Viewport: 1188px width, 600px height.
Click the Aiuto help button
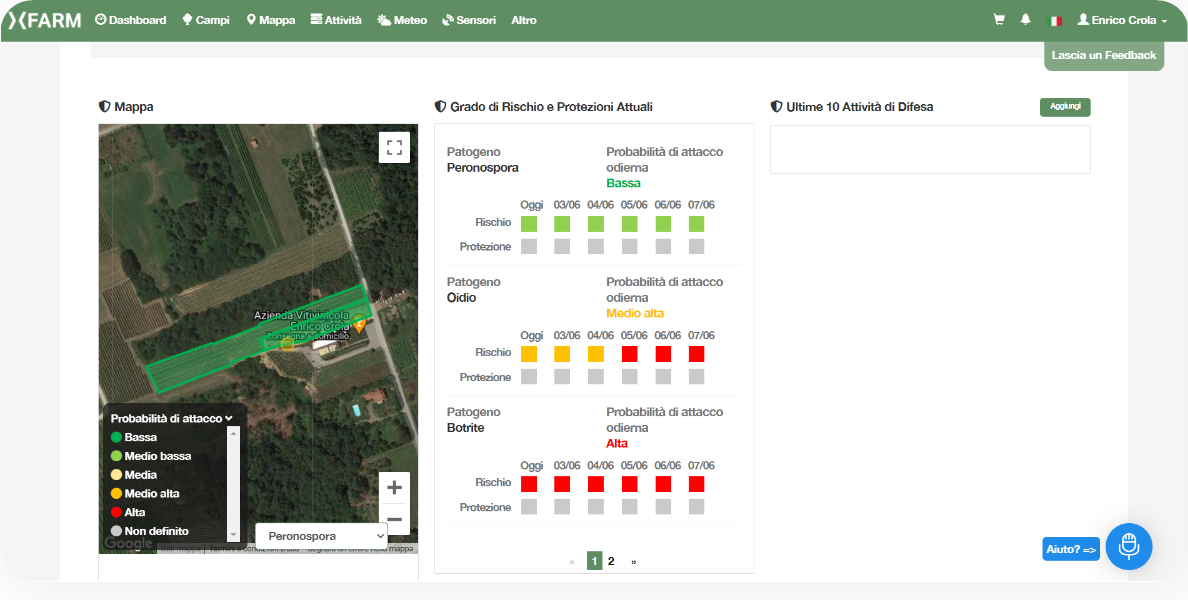(x=1070, y=549)
